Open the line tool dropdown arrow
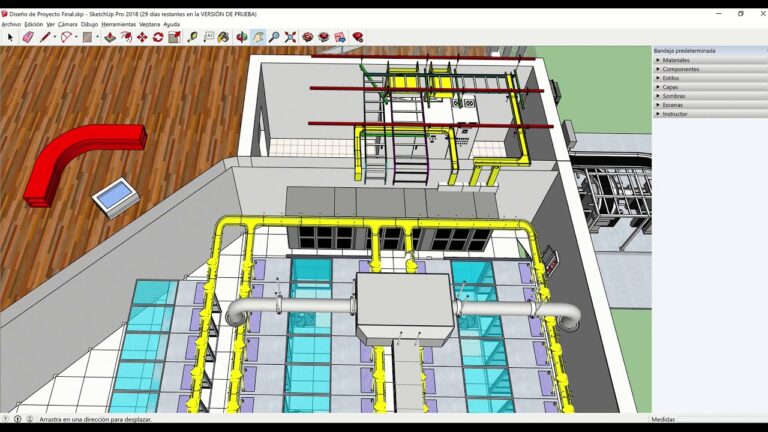 [x=54, y=37]
